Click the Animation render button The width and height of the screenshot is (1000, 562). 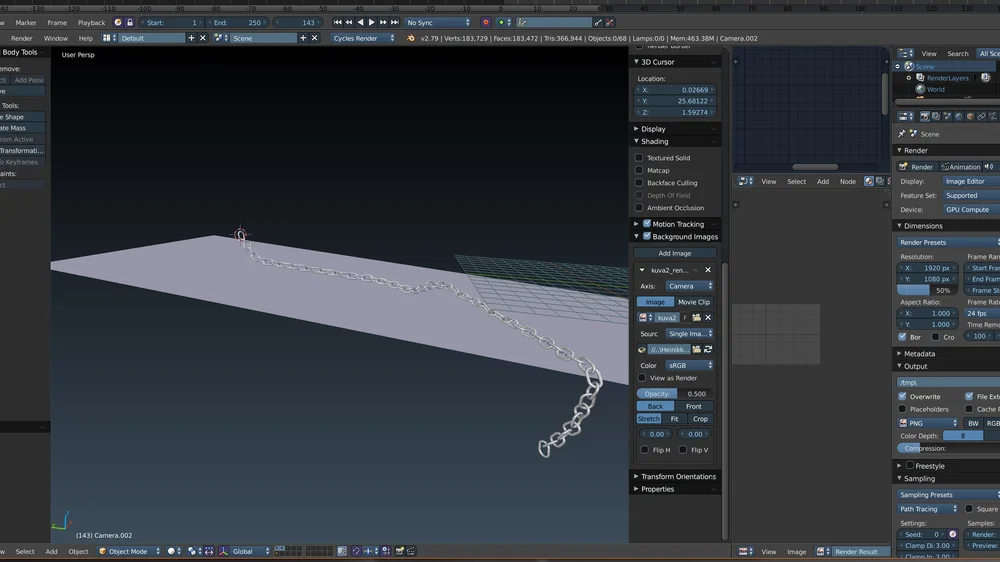click(960, 167)
